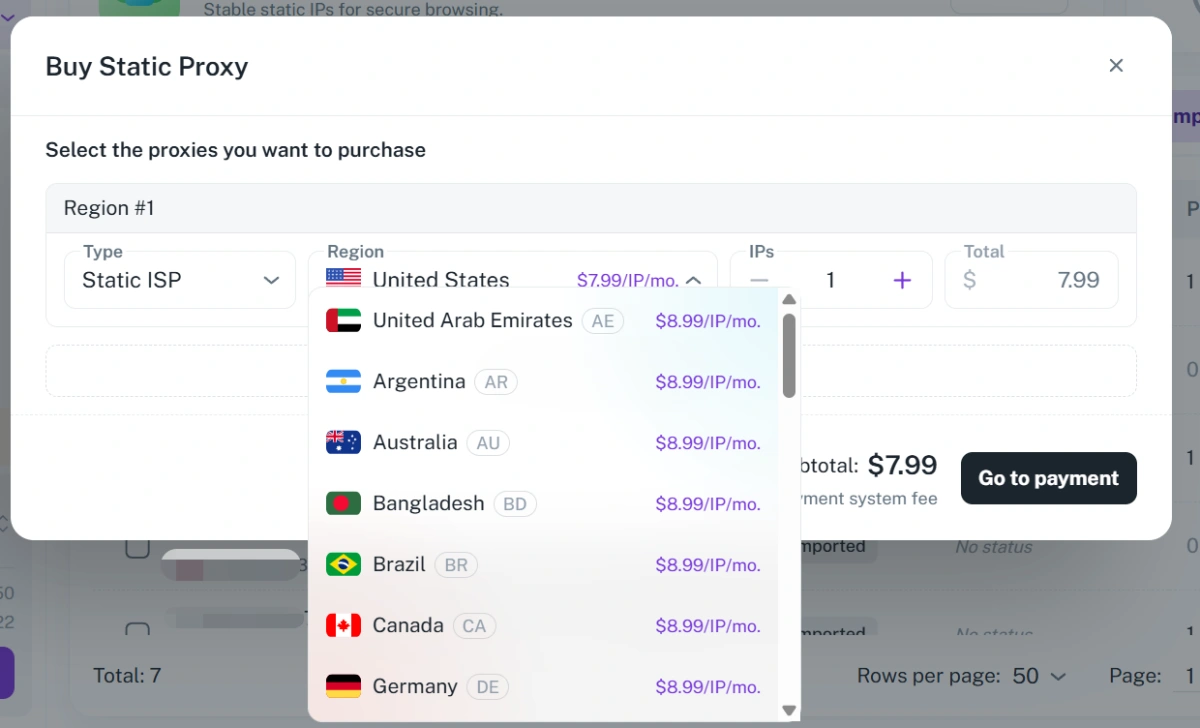Viewport: 1200px width, 728px height.
Task: Pick the Australia flag entry
Action: (x=343, y=443)
